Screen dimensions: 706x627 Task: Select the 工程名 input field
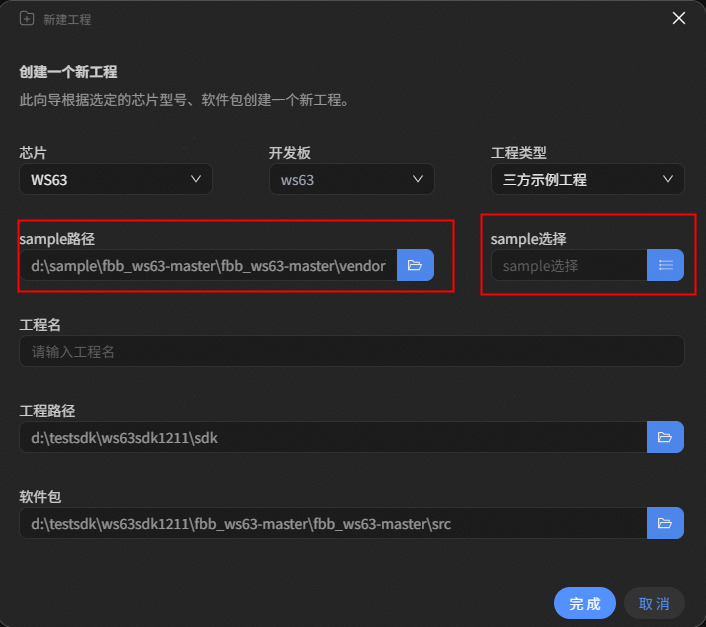pyautogui.click(x=351, y=351)
